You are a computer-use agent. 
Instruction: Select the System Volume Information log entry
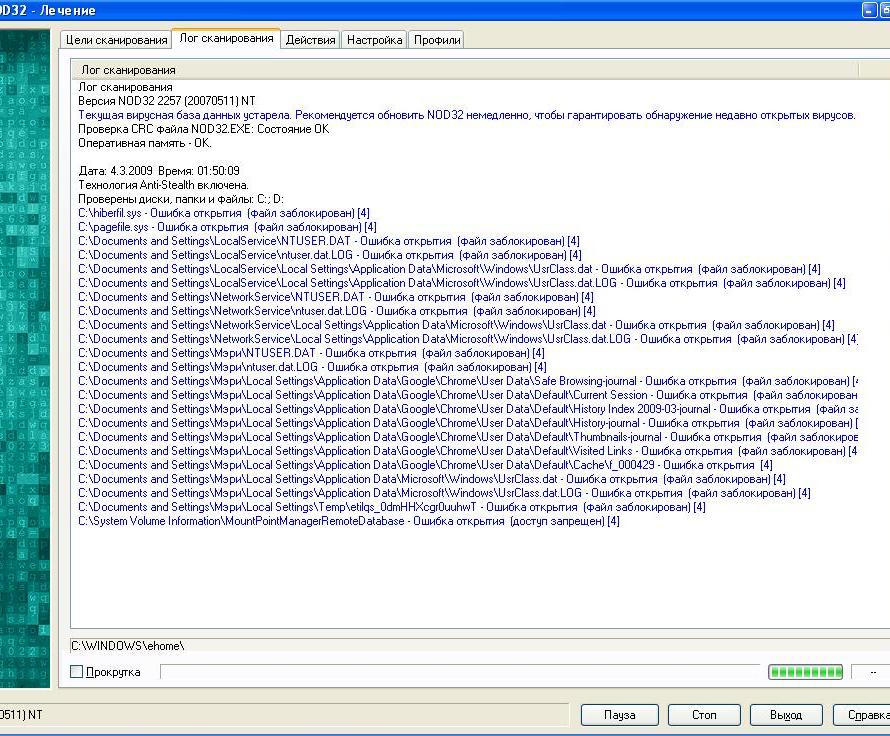pos(348,521)
